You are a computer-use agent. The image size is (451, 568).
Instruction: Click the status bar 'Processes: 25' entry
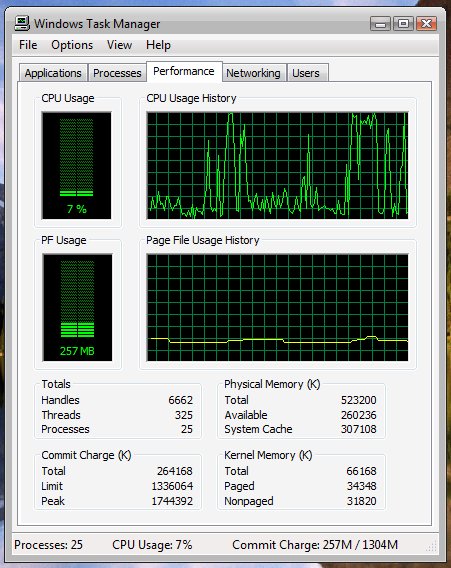point(48,544)
